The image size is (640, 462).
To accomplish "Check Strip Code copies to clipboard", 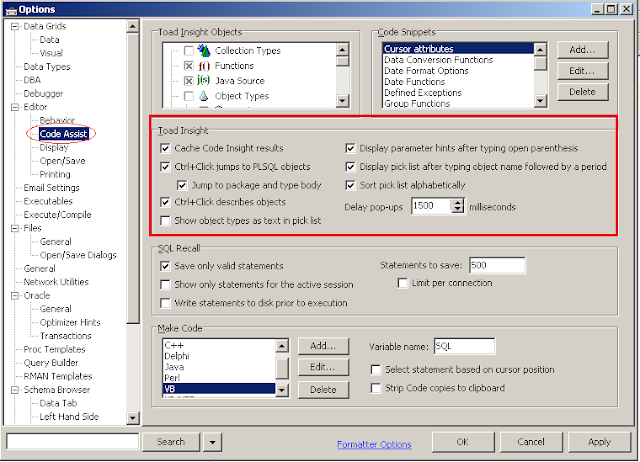I will click(376, 388).
